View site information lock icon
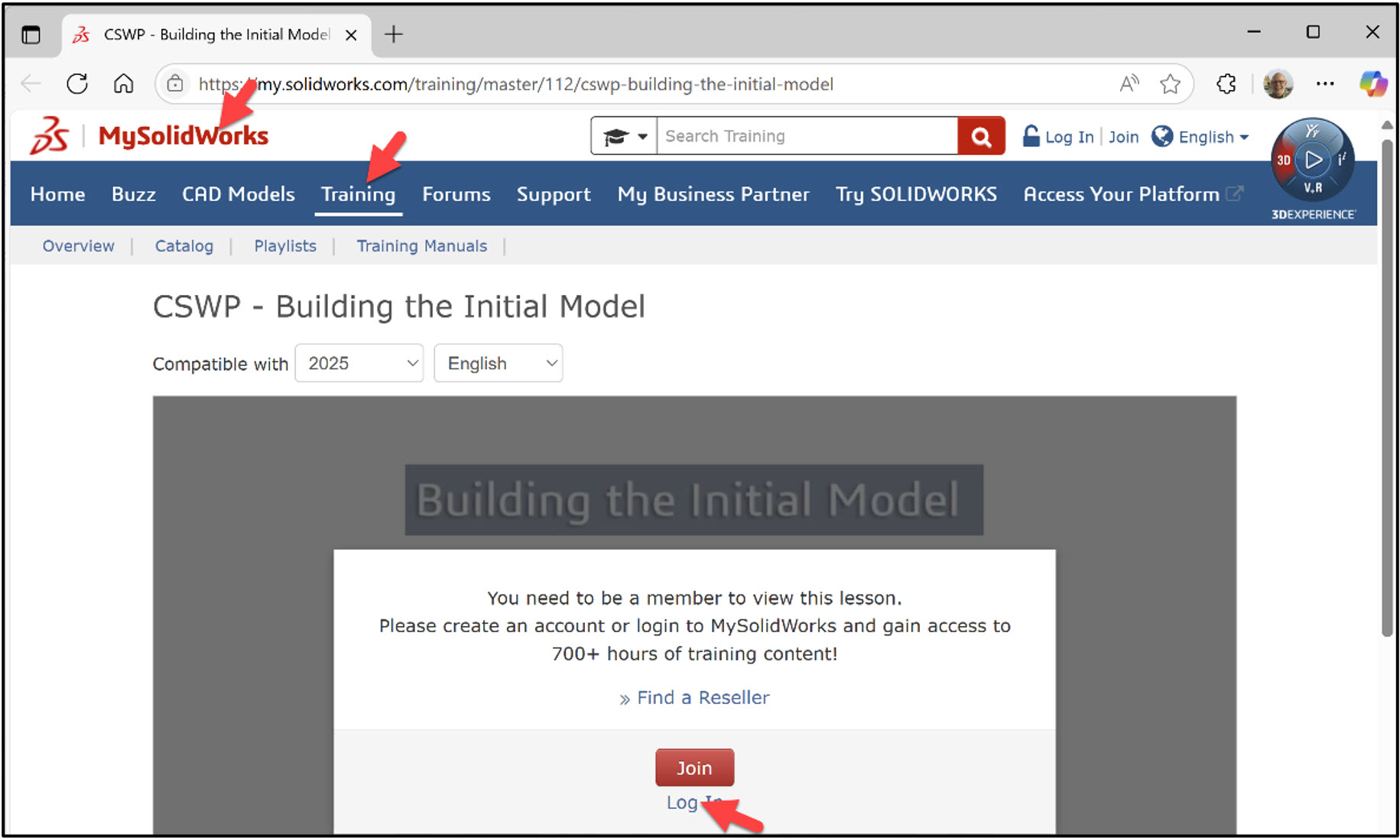This screenshot has height=840, width=1400. 175,83
